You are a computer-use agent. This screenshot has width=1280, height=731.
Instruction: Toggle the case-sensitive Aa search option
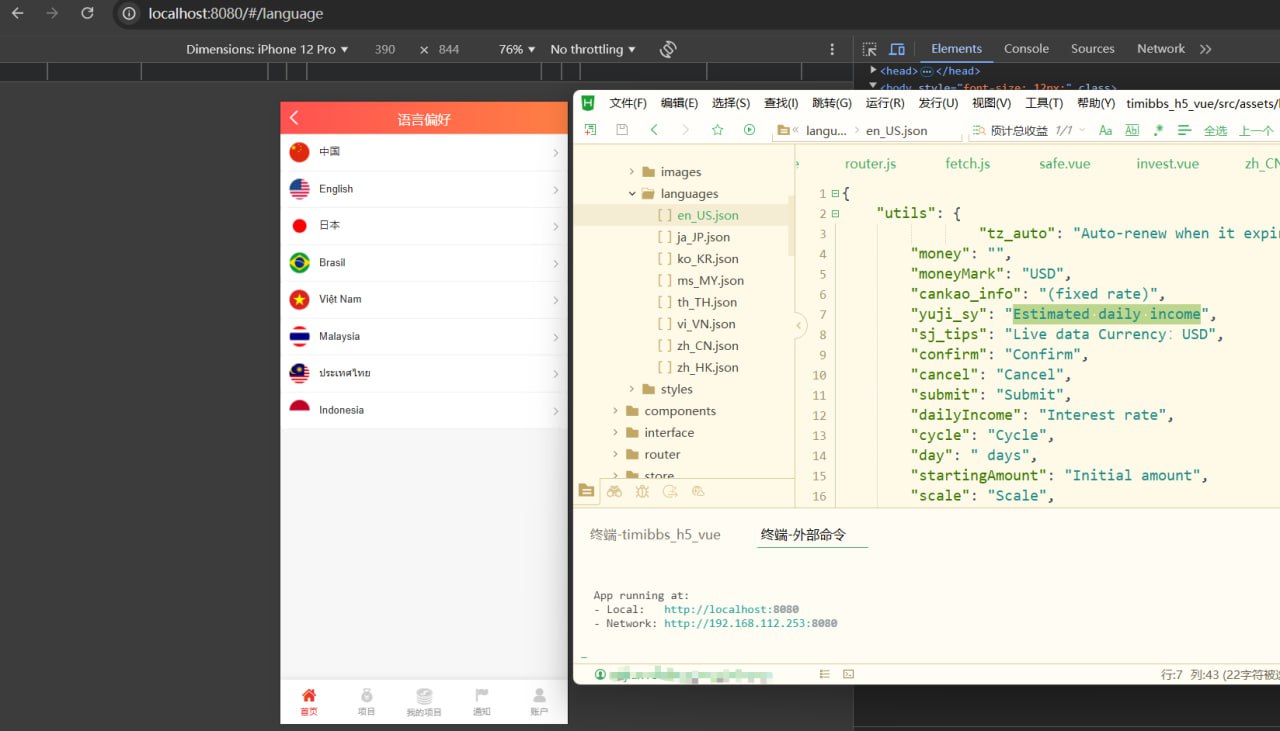(1105, 130)
